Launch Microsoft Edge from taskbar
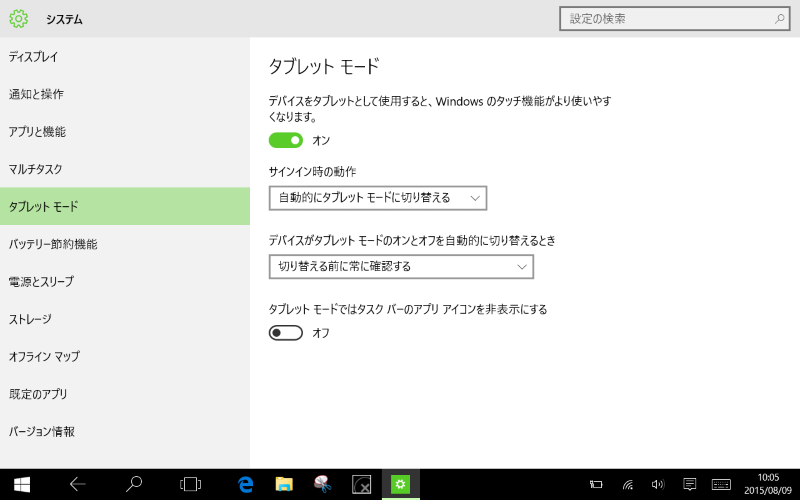 click(245, 484)
